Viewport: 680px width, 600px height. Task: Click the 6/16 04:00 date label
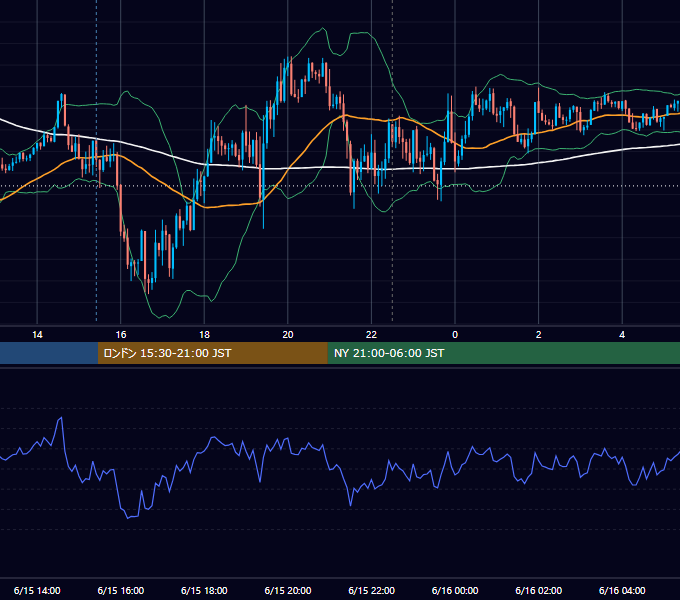click(622, 590)
